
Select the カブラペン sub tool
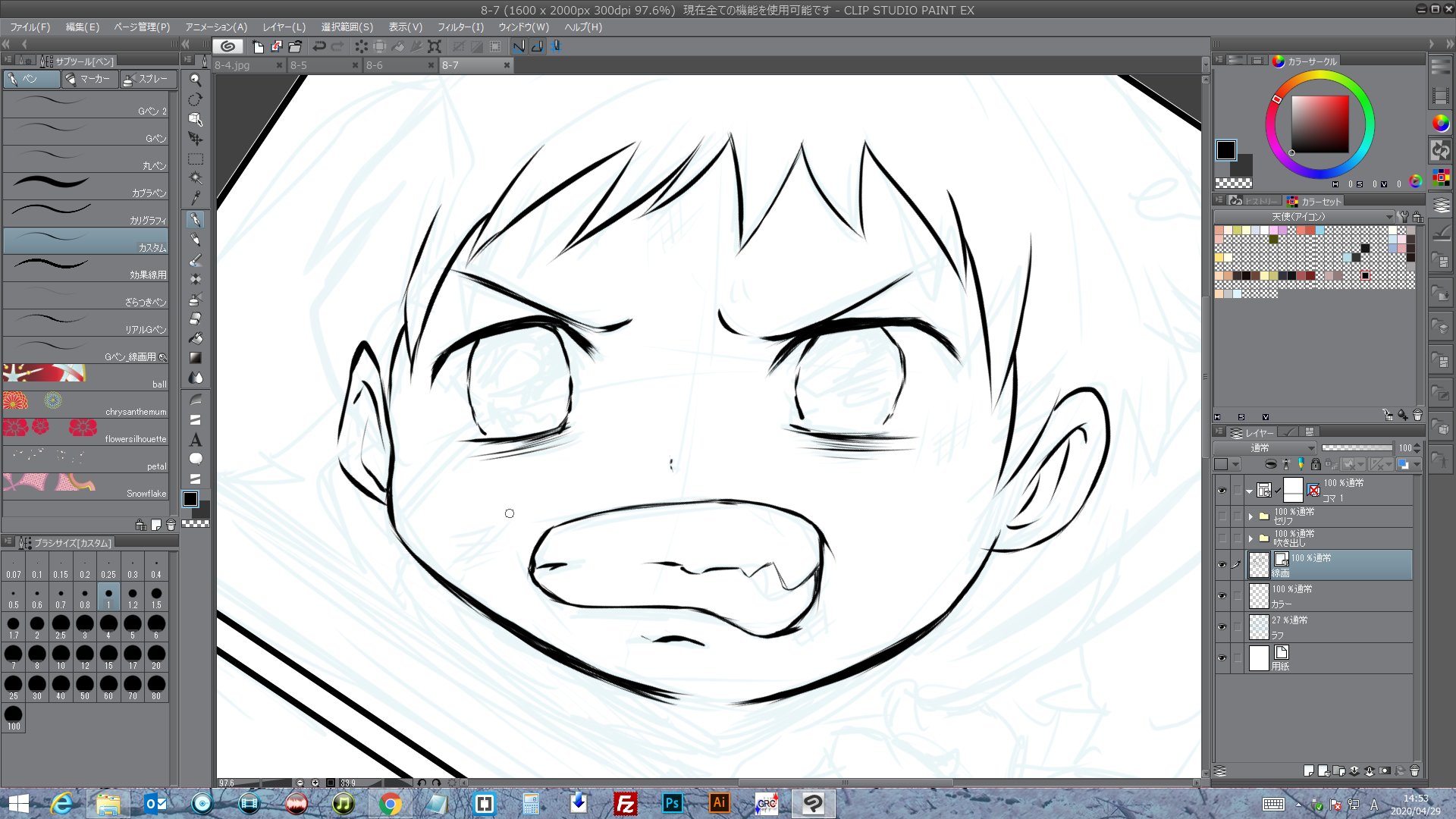coord(85,187)
